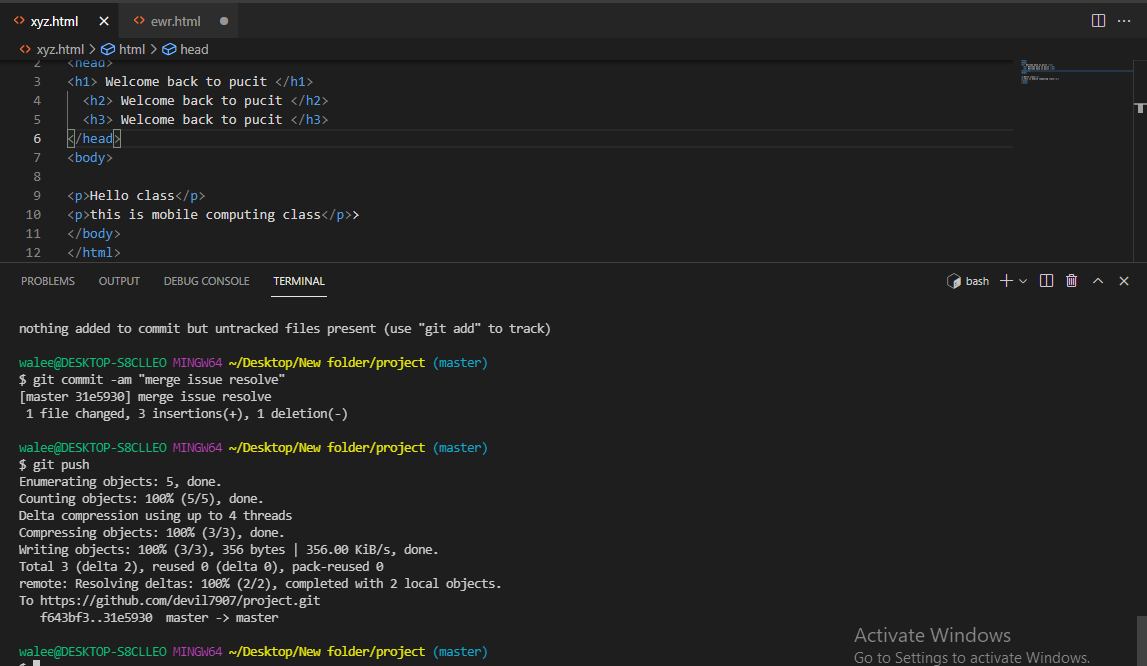This screenshot has height=666, width=1147.
Task: Click the bash terminal profile label
Action: [x=977, y=281]
